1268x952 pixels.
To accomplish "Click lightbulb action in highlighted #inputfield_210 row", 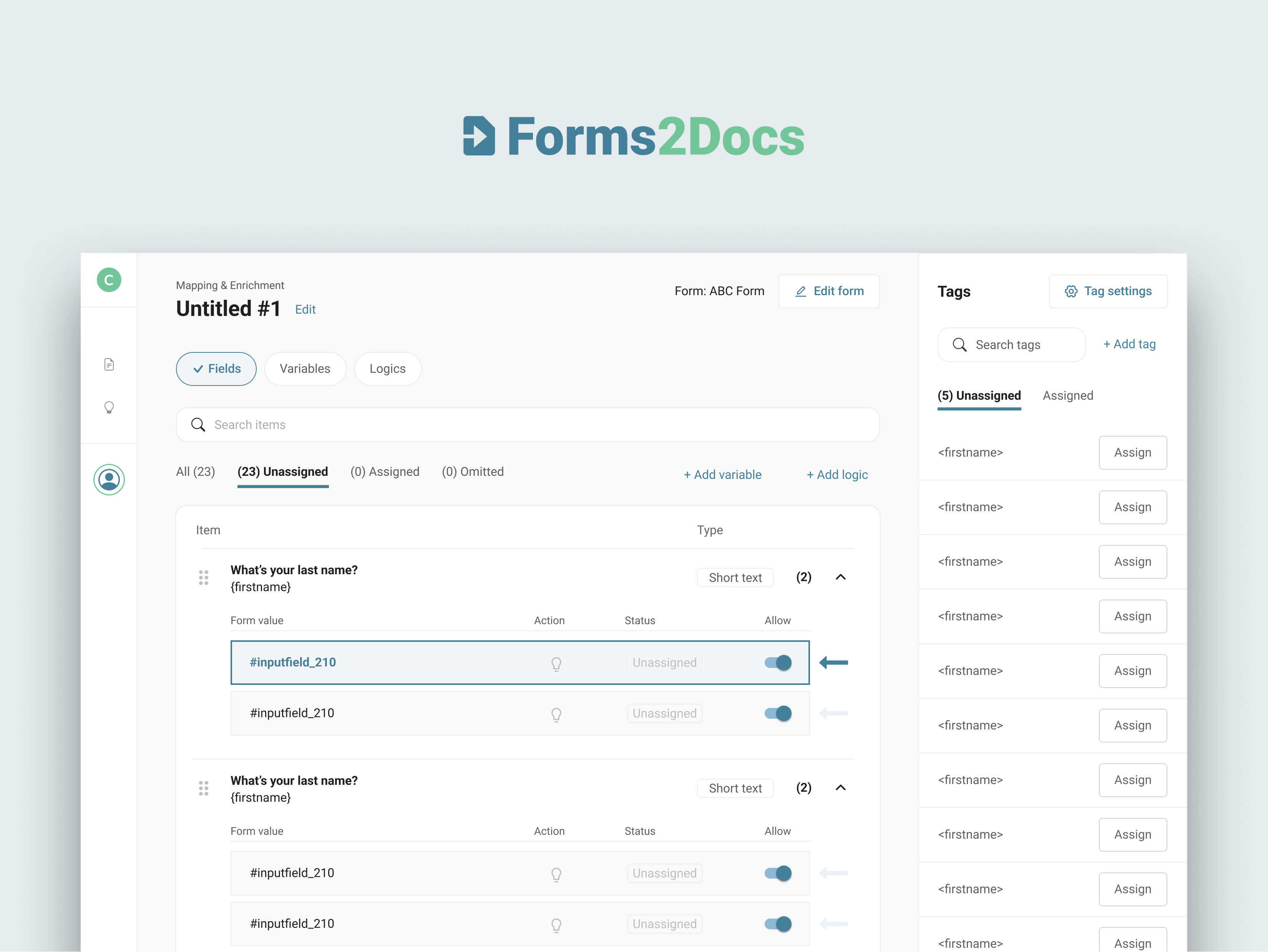I will (556, 663).
